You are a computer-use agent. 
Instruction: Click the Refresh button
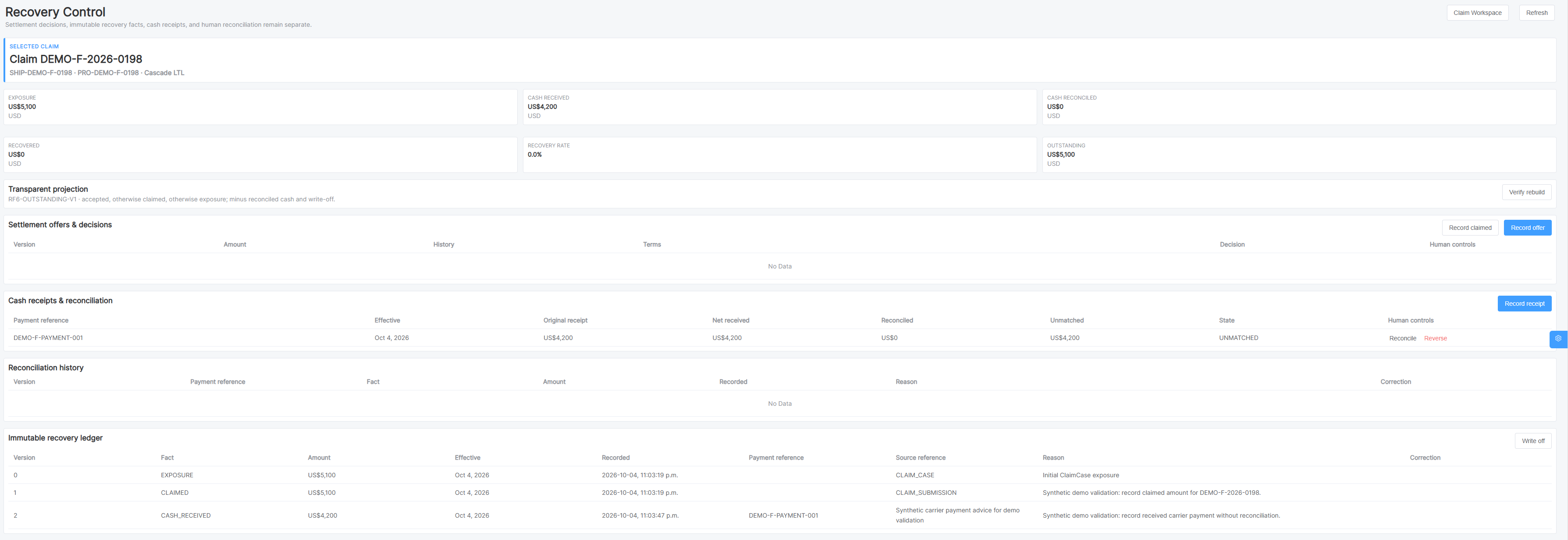pos(1536,13)
